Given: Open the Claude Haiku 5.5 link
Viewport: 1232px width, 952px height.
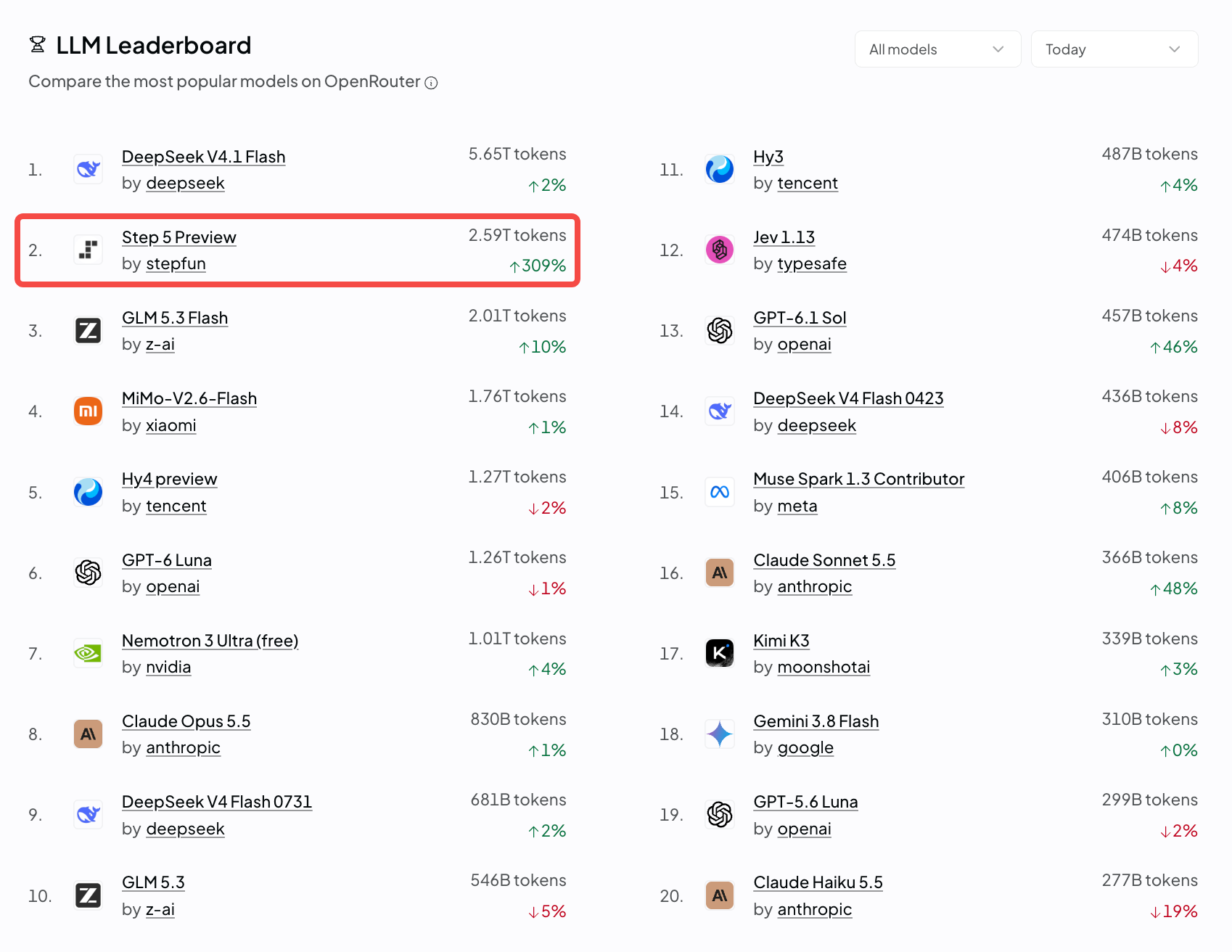Looking at the screenshot, I should tap(818, 882).
